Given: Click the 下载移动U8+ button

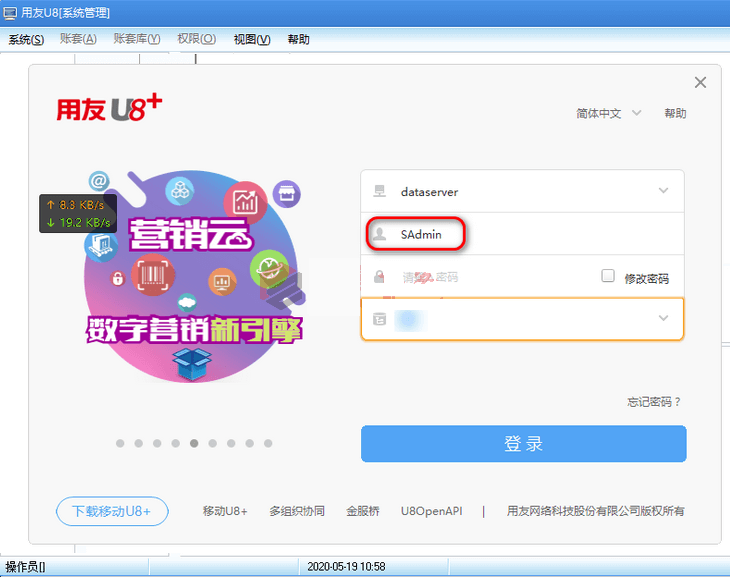Looking at the screenshot, I should tap(112, 511).
